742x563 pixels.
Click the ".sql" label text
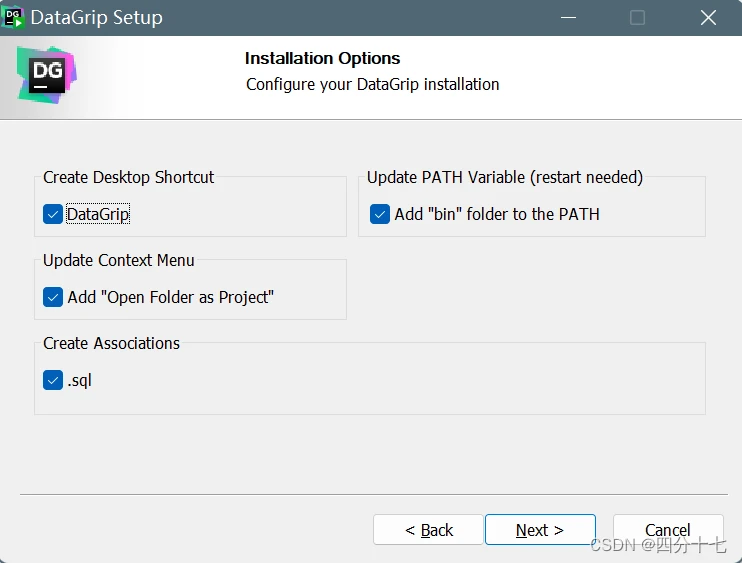[79, 380]
